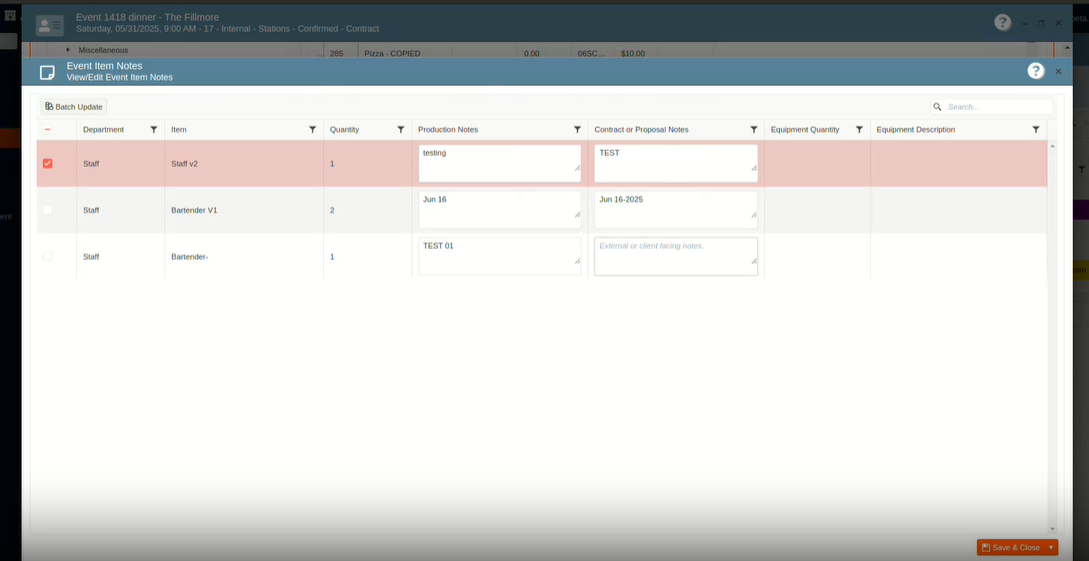Close the Event Item Notes dialog
Viewport: 1089px width, 561px height.
[1058, 72]
